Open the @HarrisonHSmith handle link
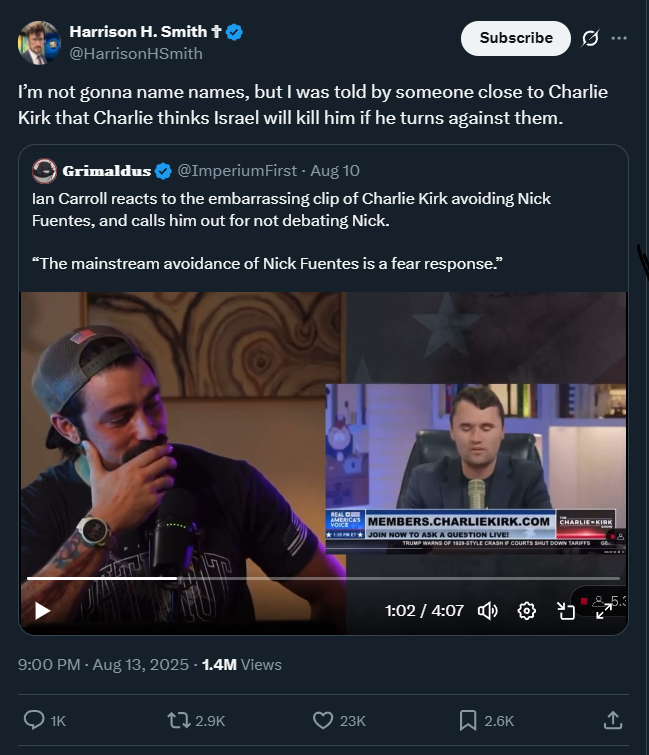The image size is (649, 755). (x=136, y=53)
